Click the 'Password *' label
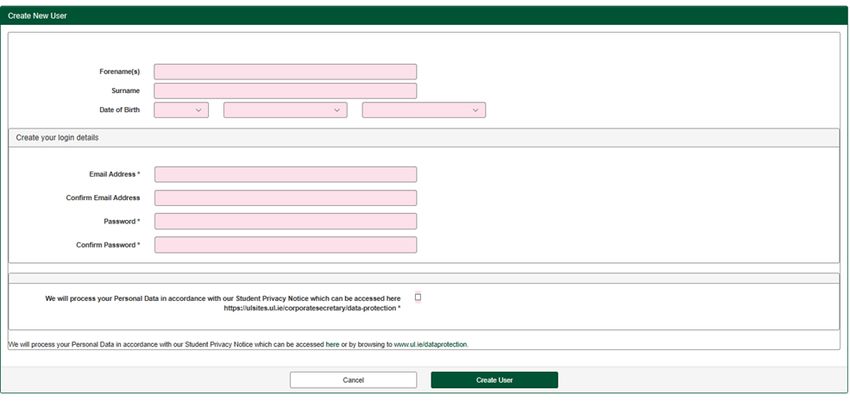This screenshot has height=401, width=850. coord(122,221)
